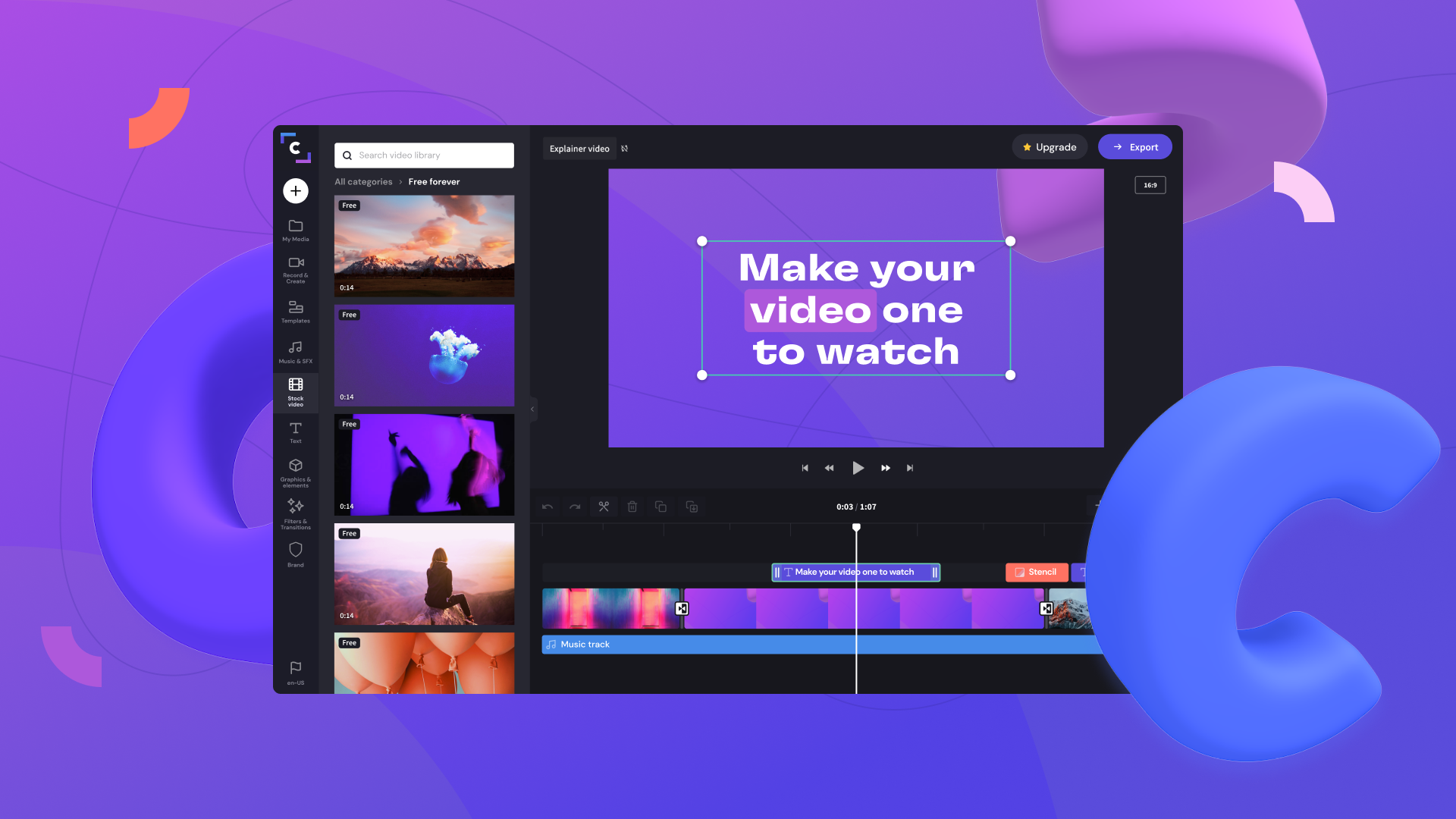Open Music & SFX panel
The width and height of the screenshot is (1456, 819).
[x=294, y=351]
